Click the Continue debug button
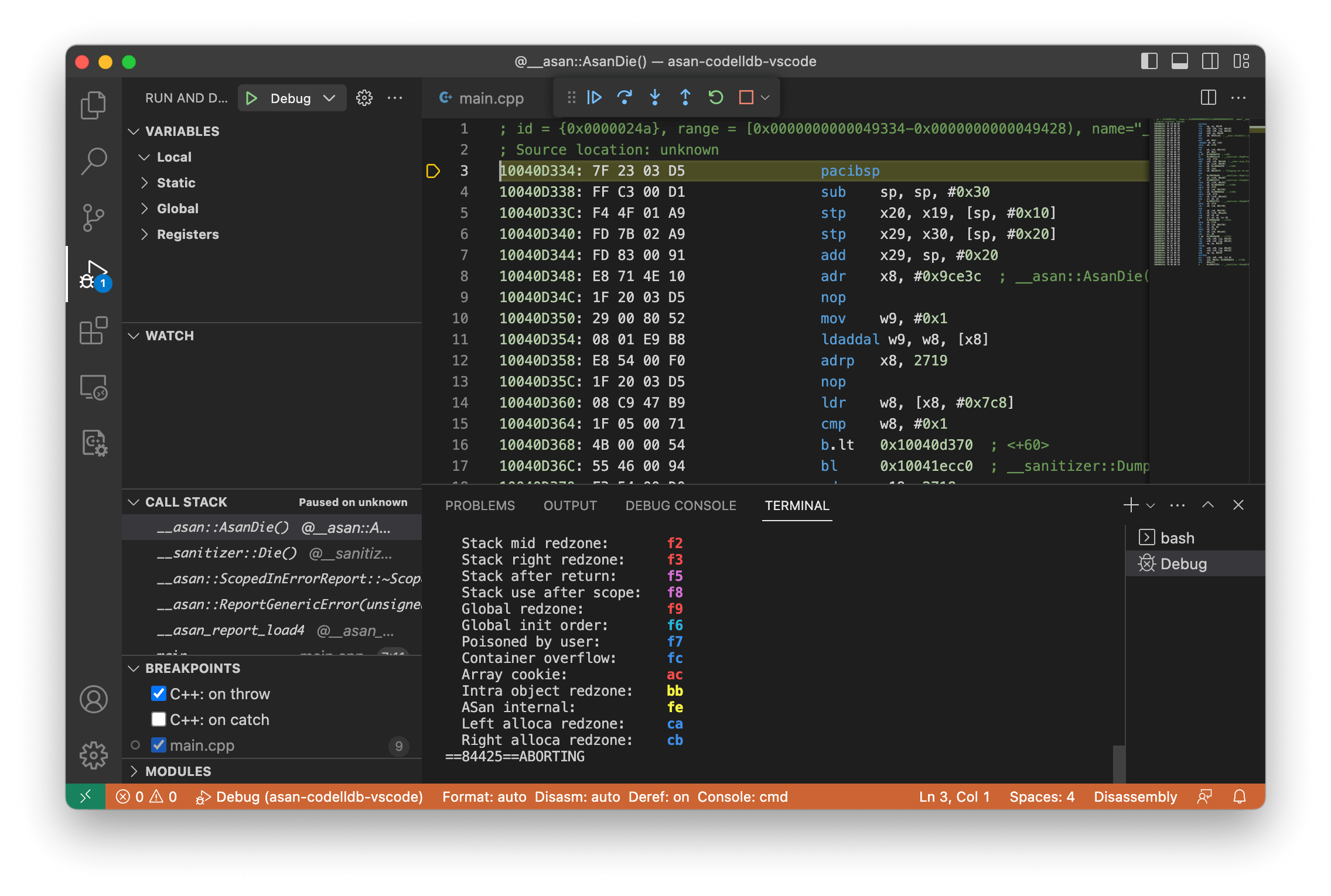The image size is (1331, 896). pyautogui.click(x=594, y=97)
